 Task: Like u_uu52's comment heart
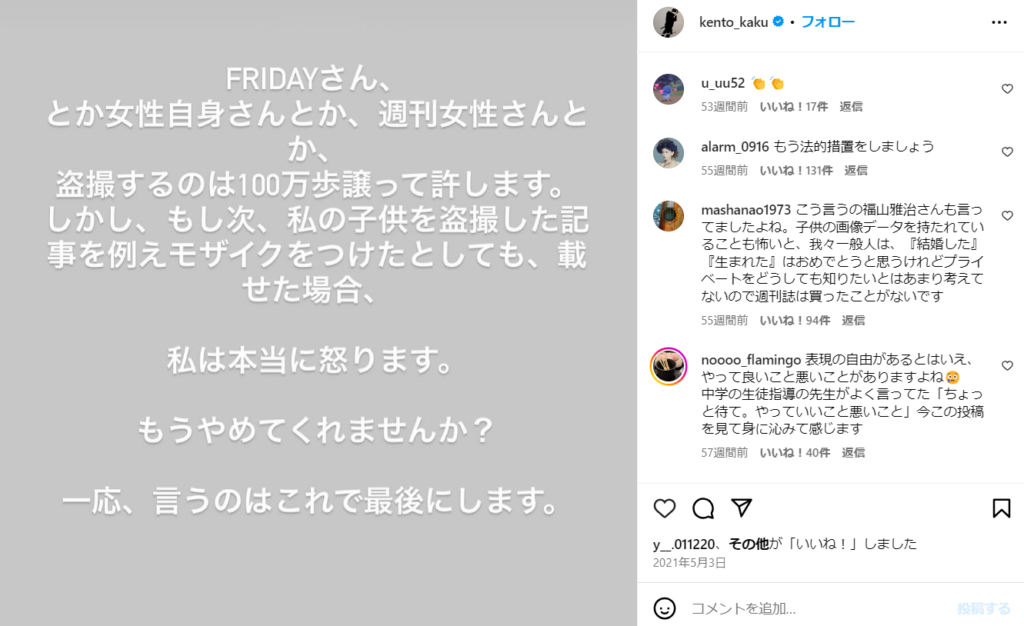click(1007, 89)
